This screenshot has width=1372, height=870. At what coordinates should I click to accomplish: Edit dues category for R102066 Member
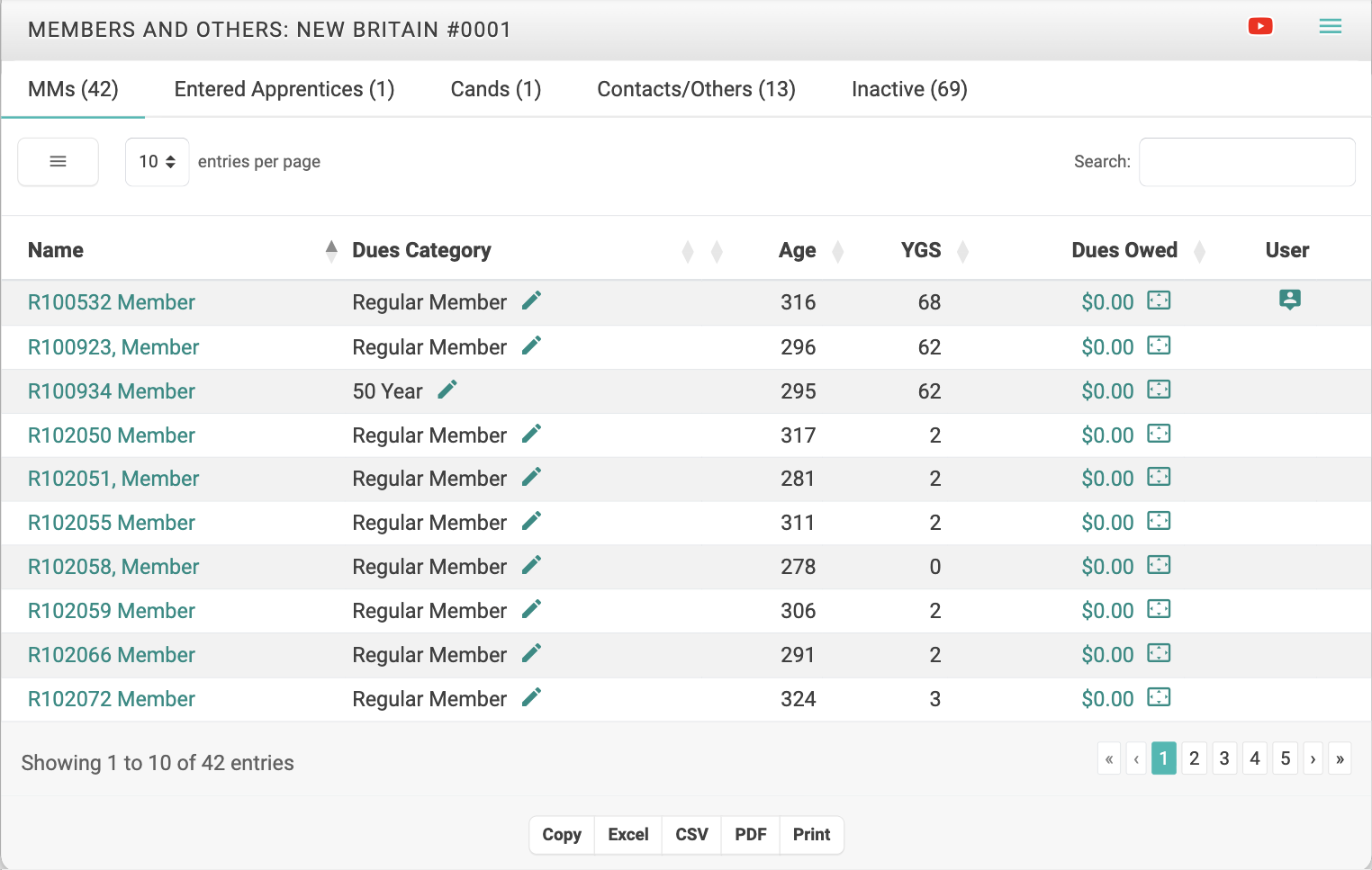tap(532, 652)
